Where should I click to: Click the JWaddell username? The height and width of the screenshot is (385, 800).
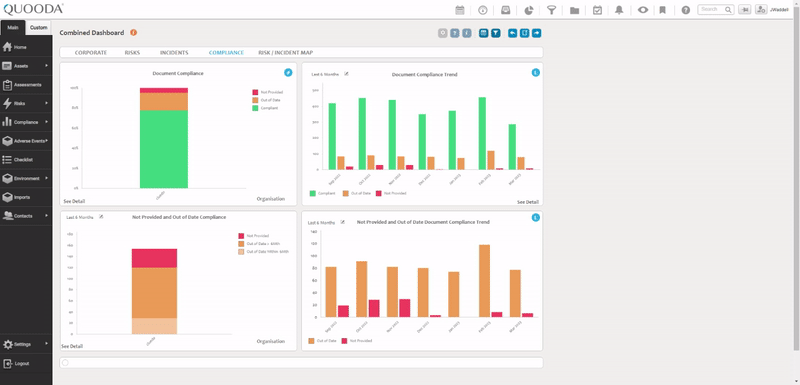[779, 10]
